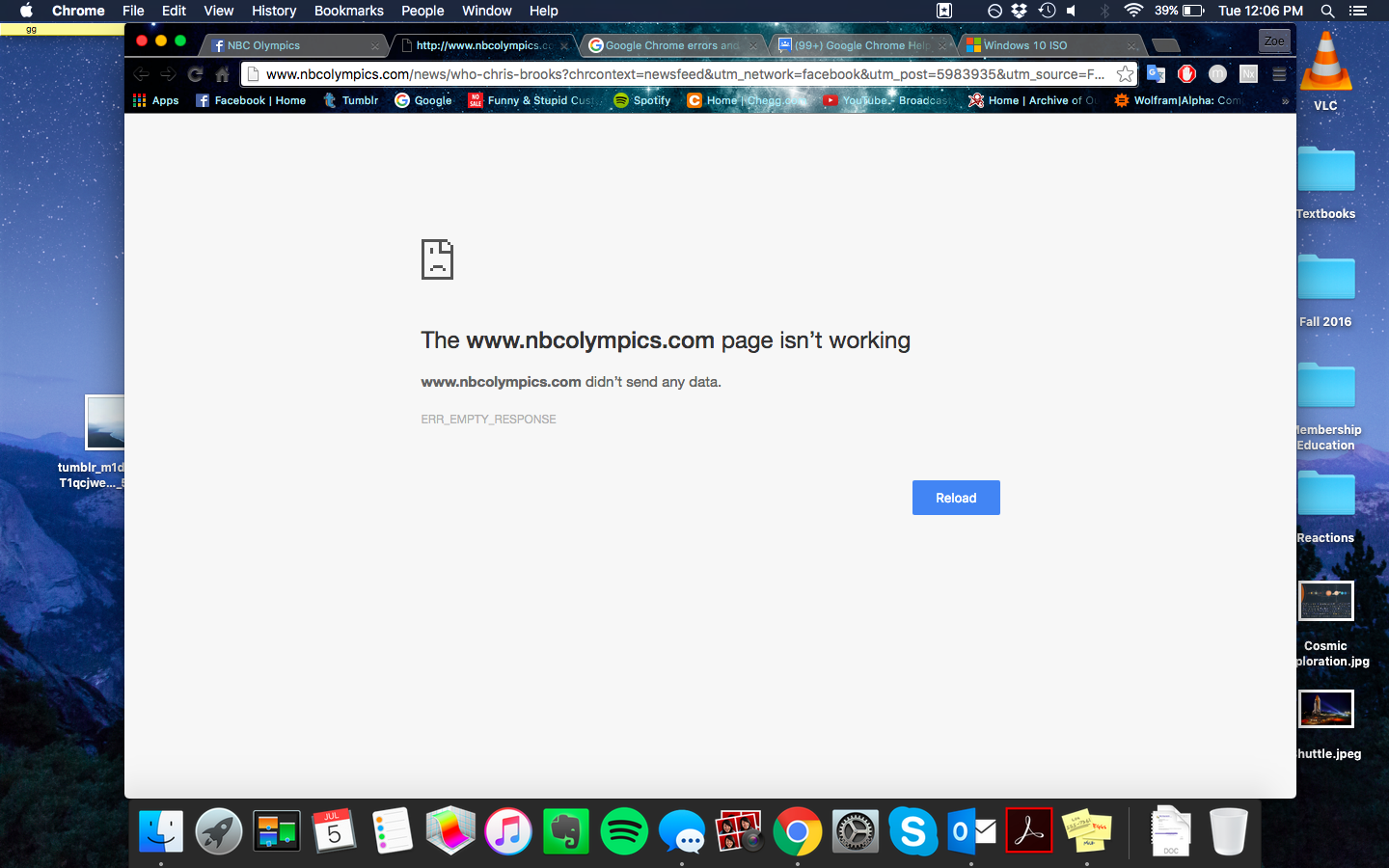Switch to the (99+) Google Chrome Help tab
This screenshot has width=1389, height=868.
(x=862, y=45)
